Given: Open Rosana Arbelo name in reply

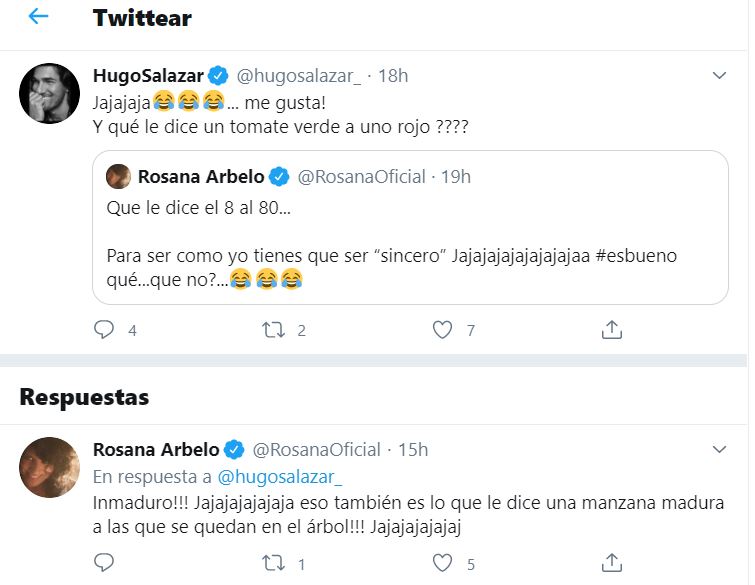Looking at the screenshot, I should (155, 449).
